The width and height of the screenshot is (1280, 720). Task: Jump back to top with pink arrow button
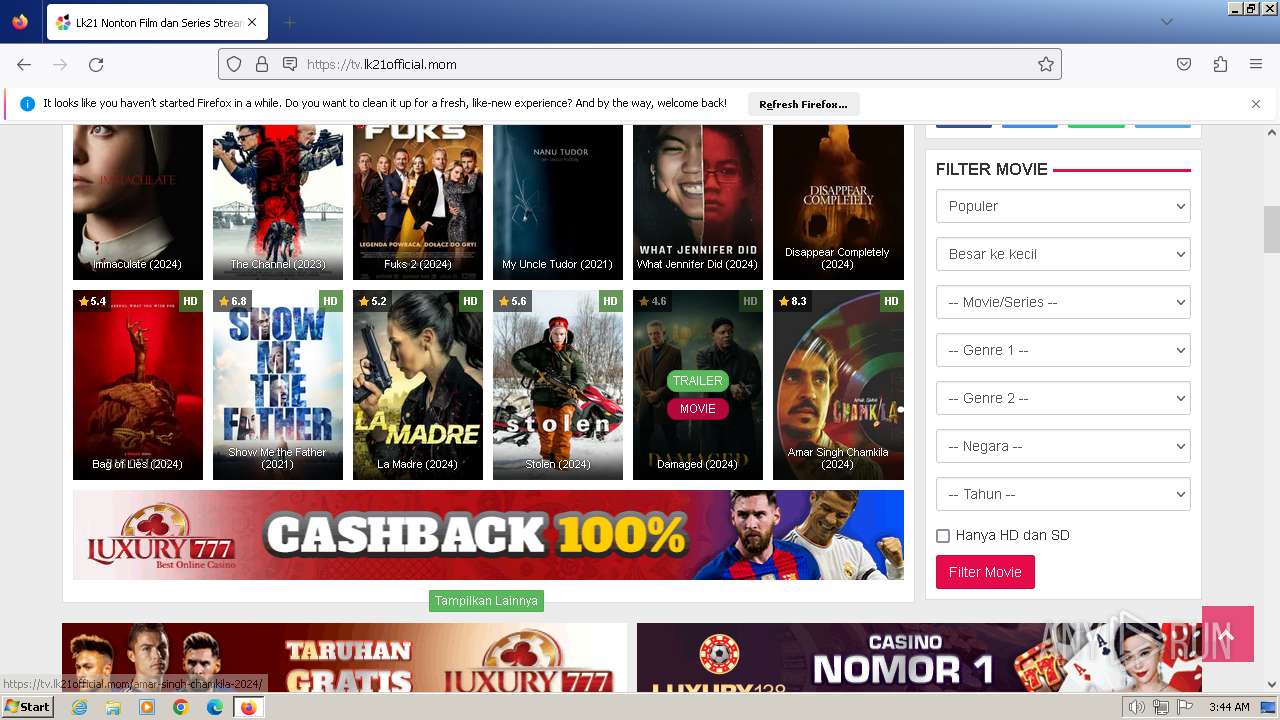(x=1228, y=634)
